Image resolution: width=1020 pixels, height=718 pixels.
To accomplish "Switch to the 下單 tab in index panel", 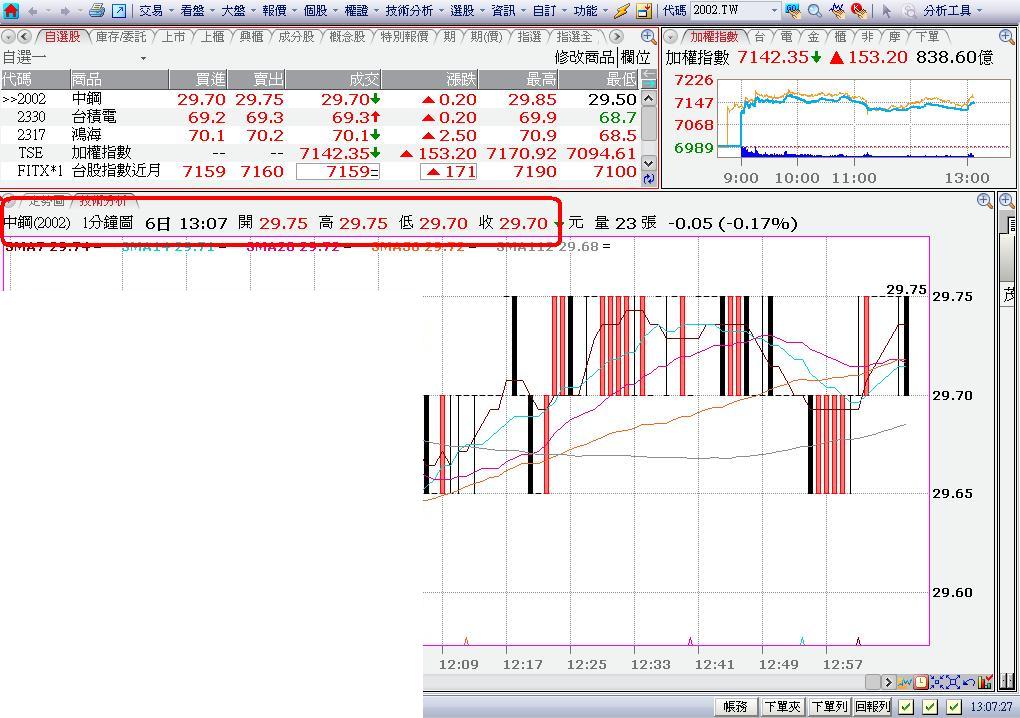I will click(x=927, y=37).
